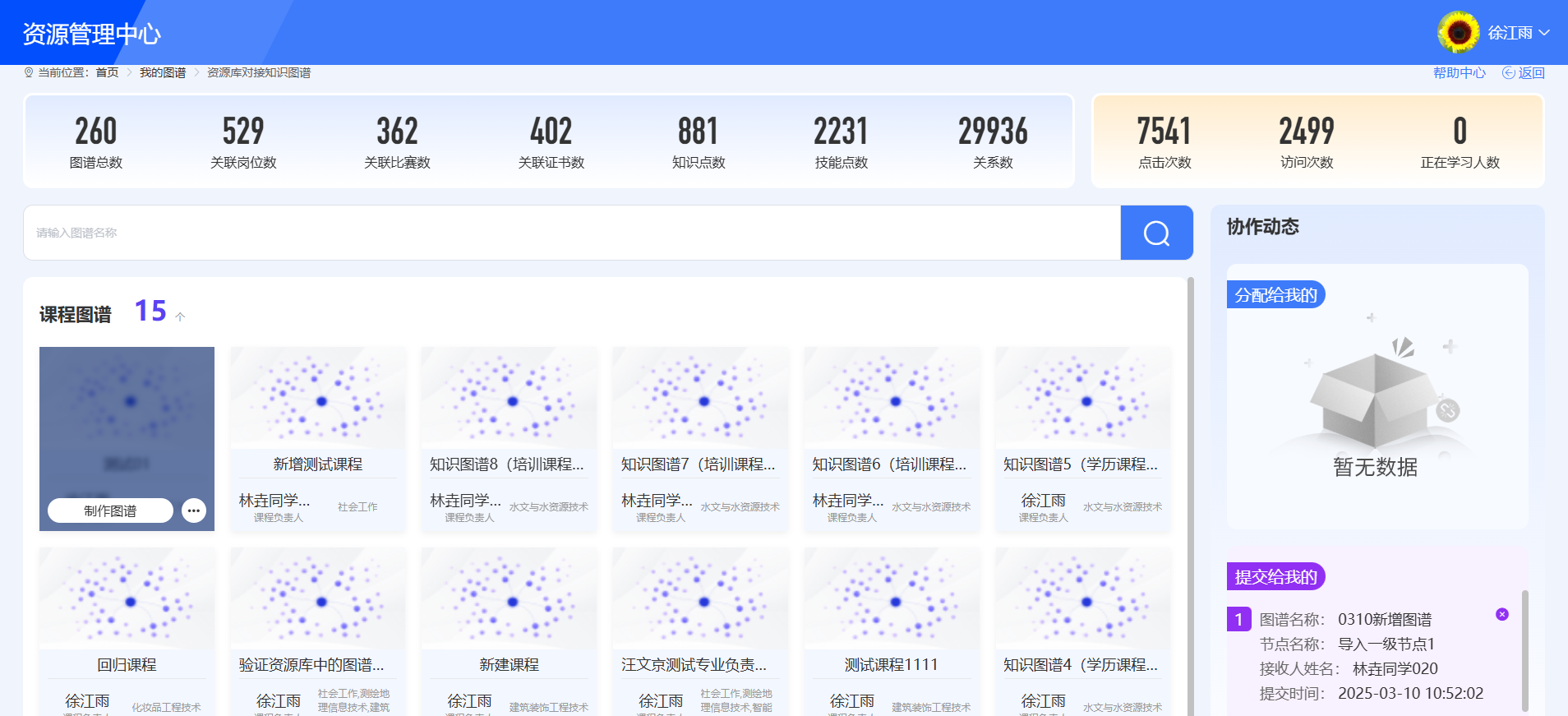Click the 881 知识点数 statistic

tap(699, 141)
